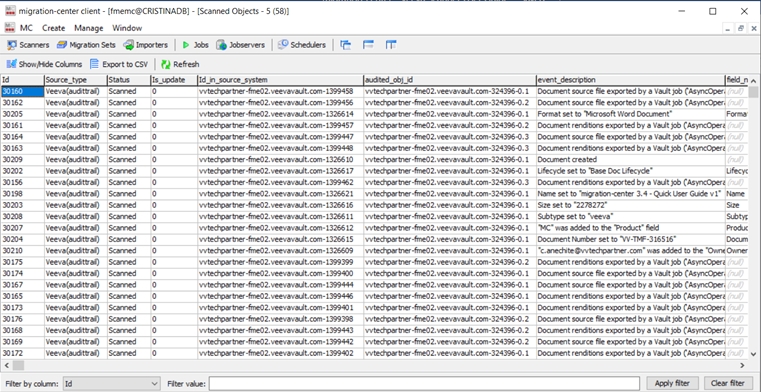Open the Importers view
Screen dimensions: 761x392
[145, 45]
